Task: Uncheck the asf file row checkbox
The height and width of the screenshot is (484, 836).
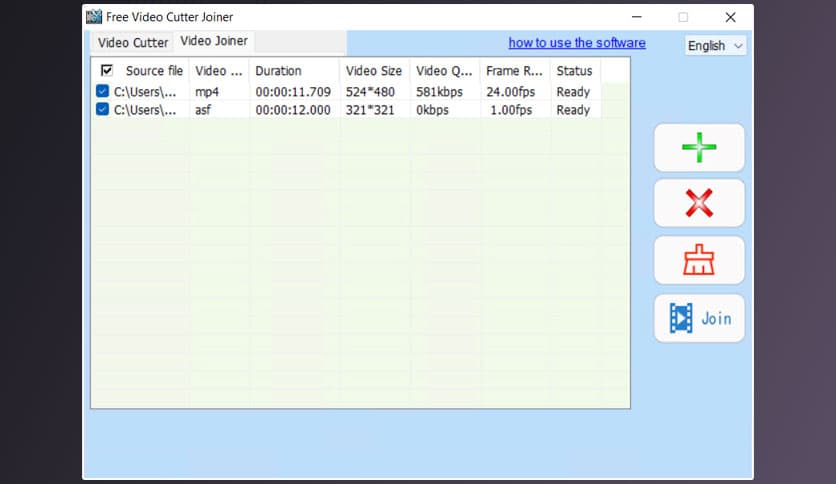Action: click(x=102, y=110)
